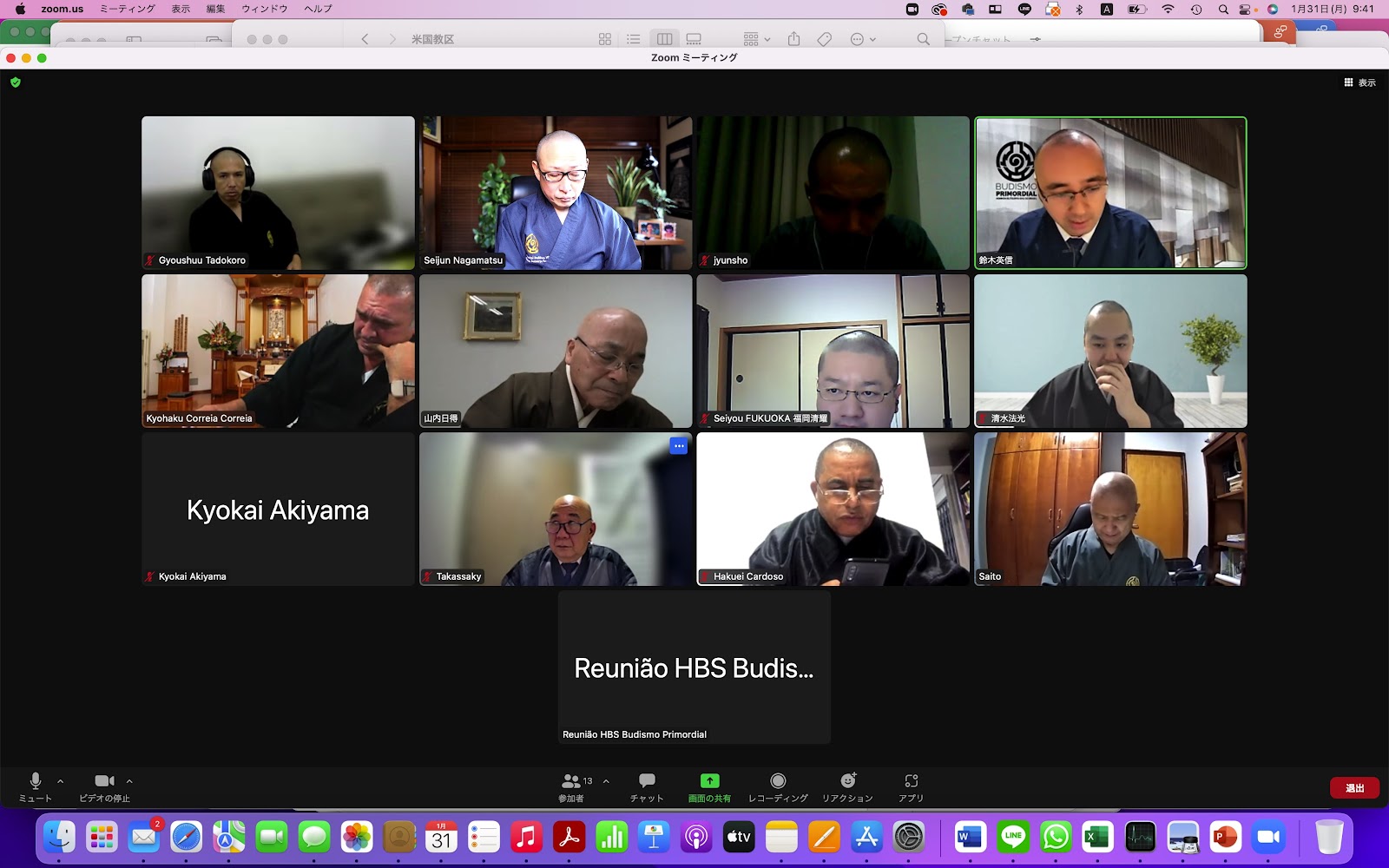This screenshot has height=868, width=1389.
Task: Select Seijun Nagamatsu's video tile
Action: tap(556, 193)
